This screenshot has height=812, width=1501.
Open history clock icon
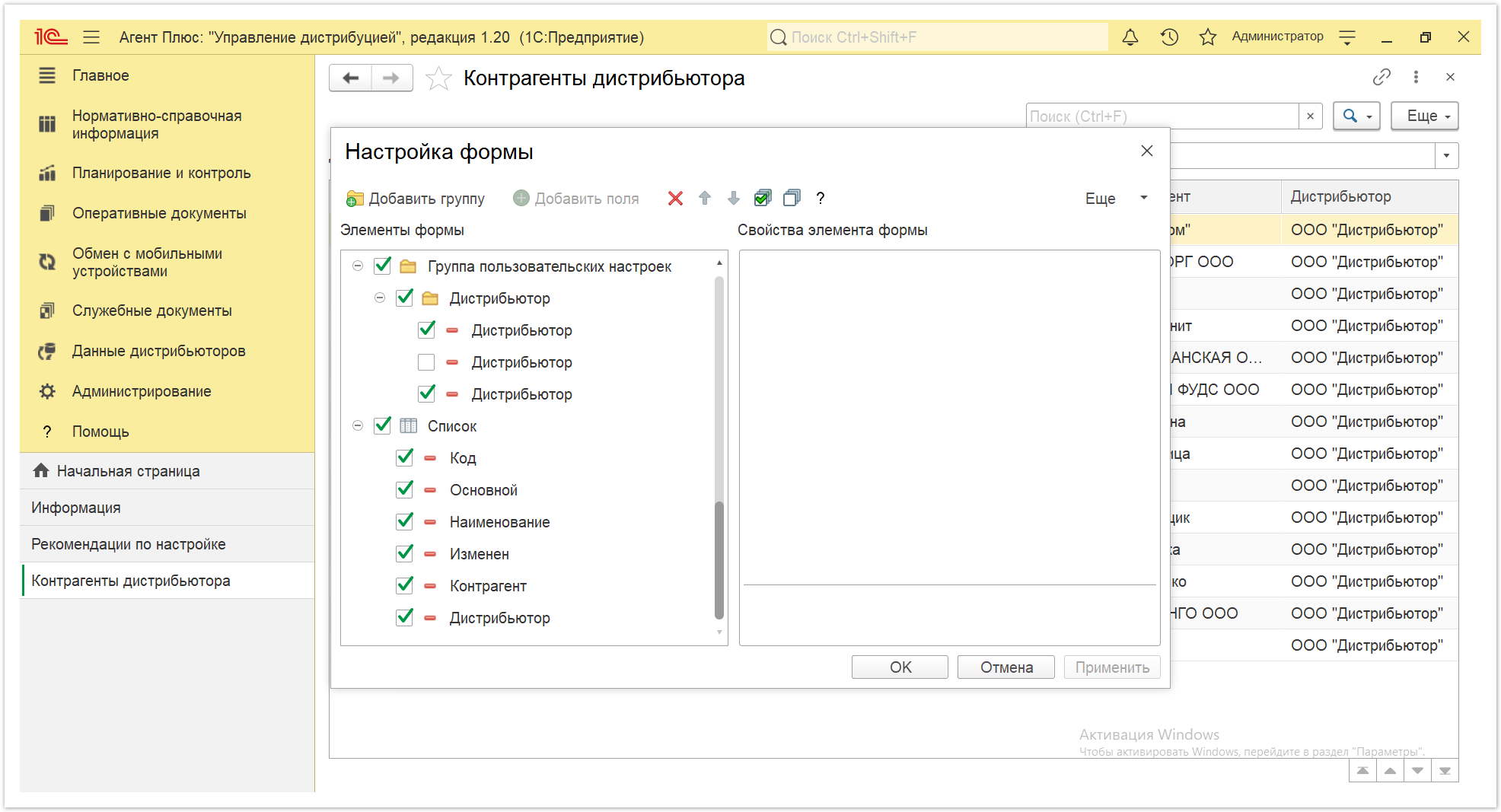(1169, 37)
